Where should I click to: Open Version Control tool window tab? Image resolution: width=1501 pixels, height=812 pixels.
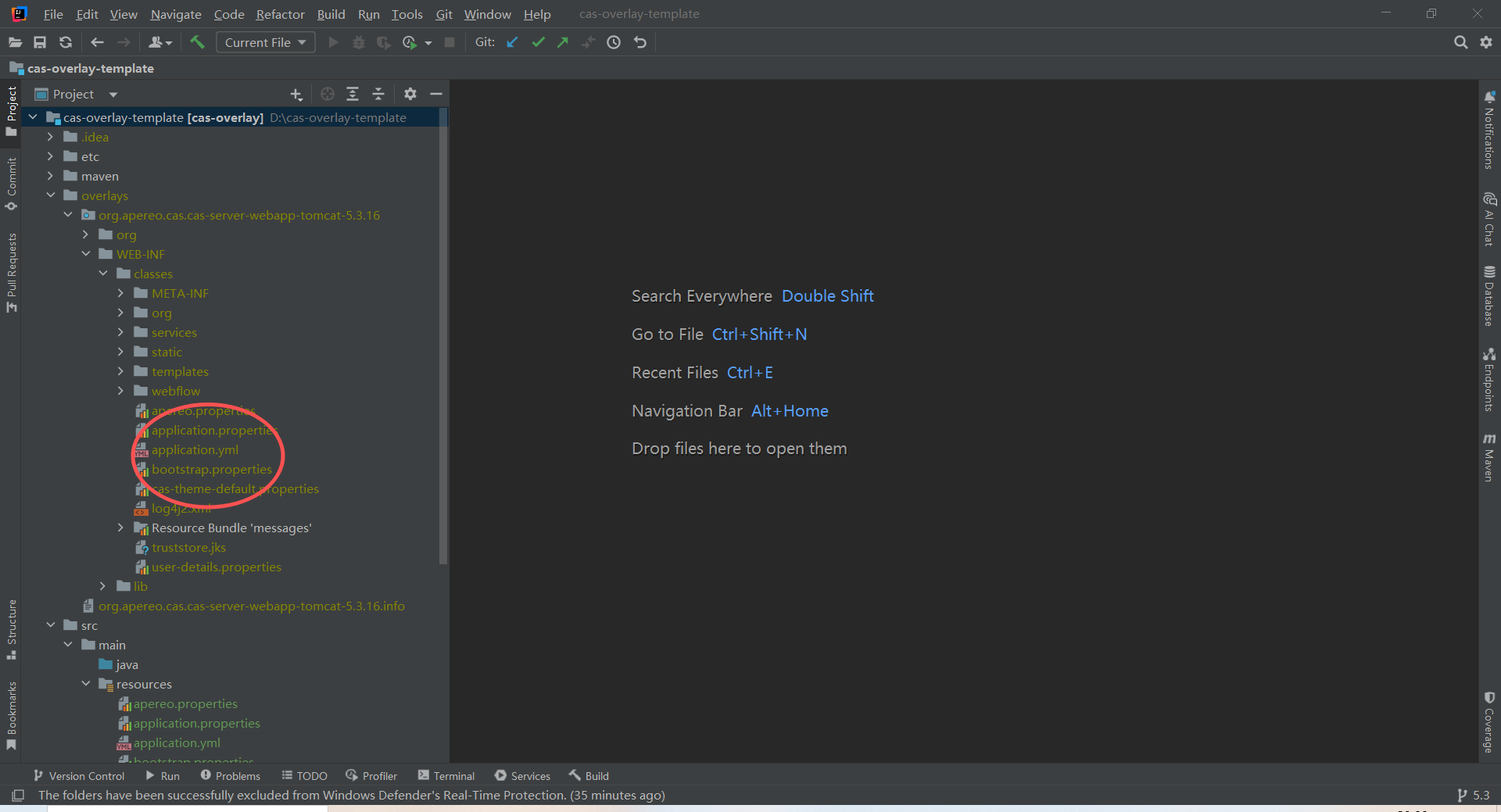tap(79, 776)
